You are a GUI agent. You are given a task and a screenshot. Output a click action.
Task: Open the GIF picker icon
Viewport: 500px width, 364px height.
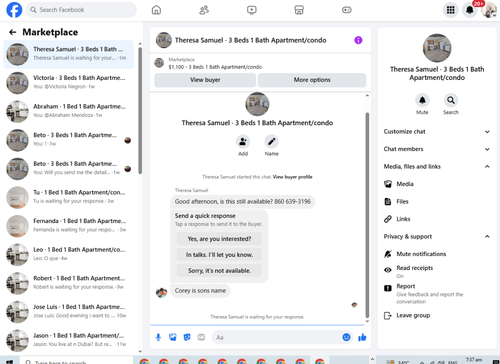(x=201, y=337)
